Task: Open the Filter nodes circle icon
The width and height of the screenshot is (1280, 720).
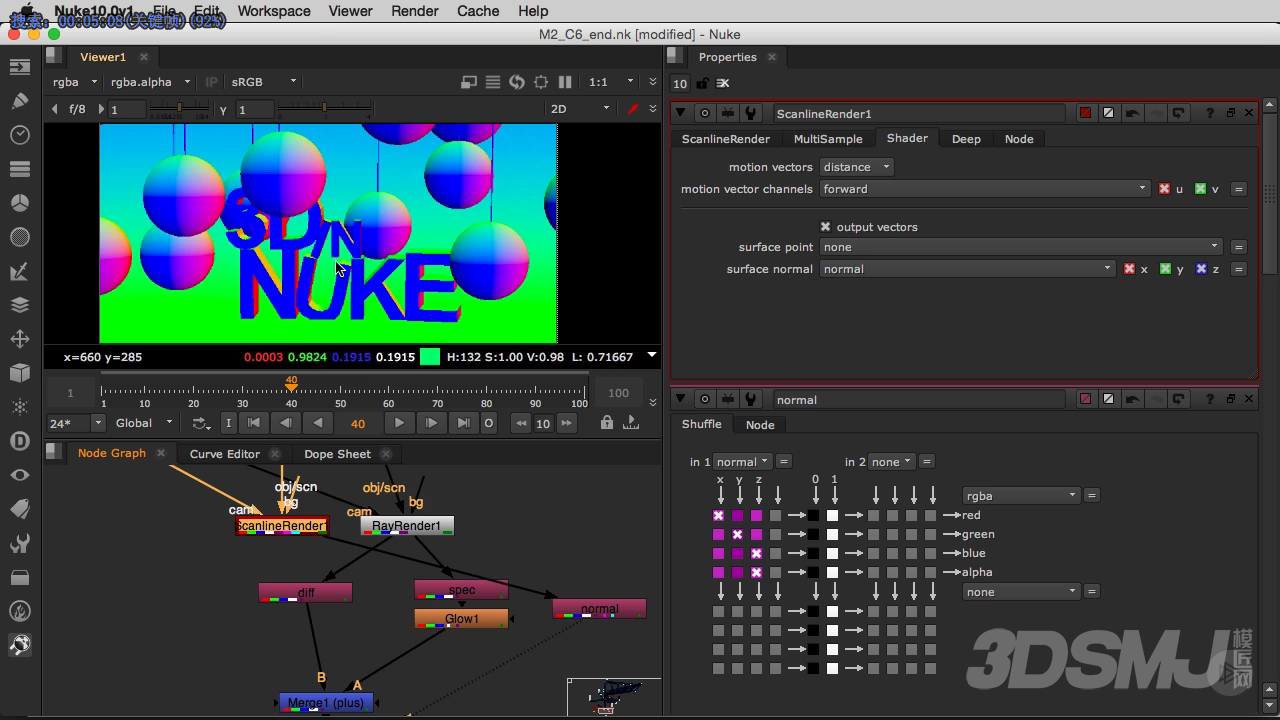Action: pos(19,237)
